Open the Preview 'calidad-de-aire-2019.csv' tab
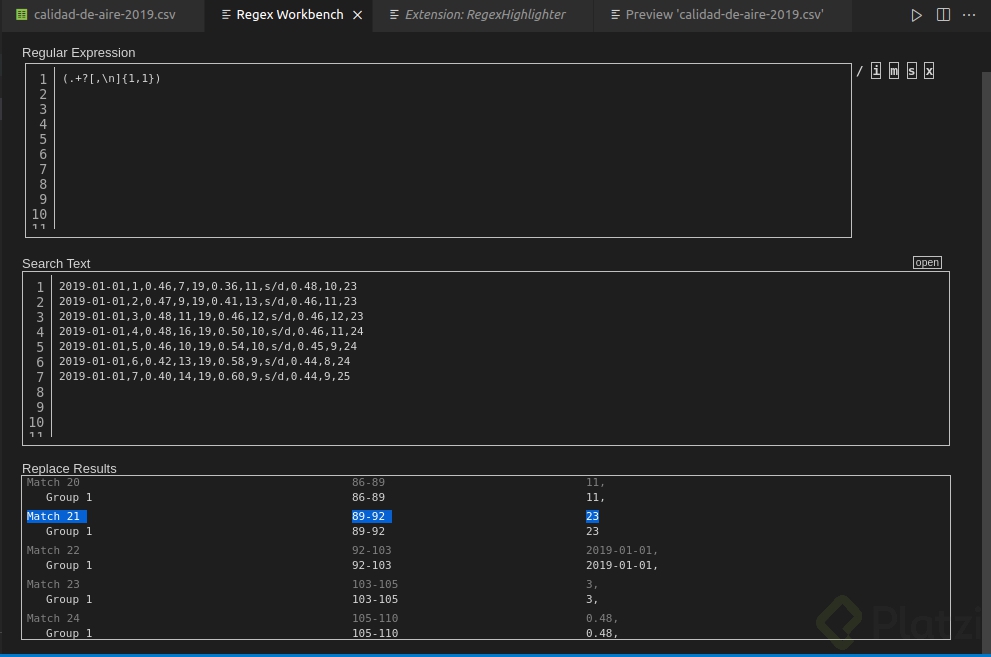Image resolution: width=991 pixels, height=657 pixels. pyautogui.click(x=723, y=15)
